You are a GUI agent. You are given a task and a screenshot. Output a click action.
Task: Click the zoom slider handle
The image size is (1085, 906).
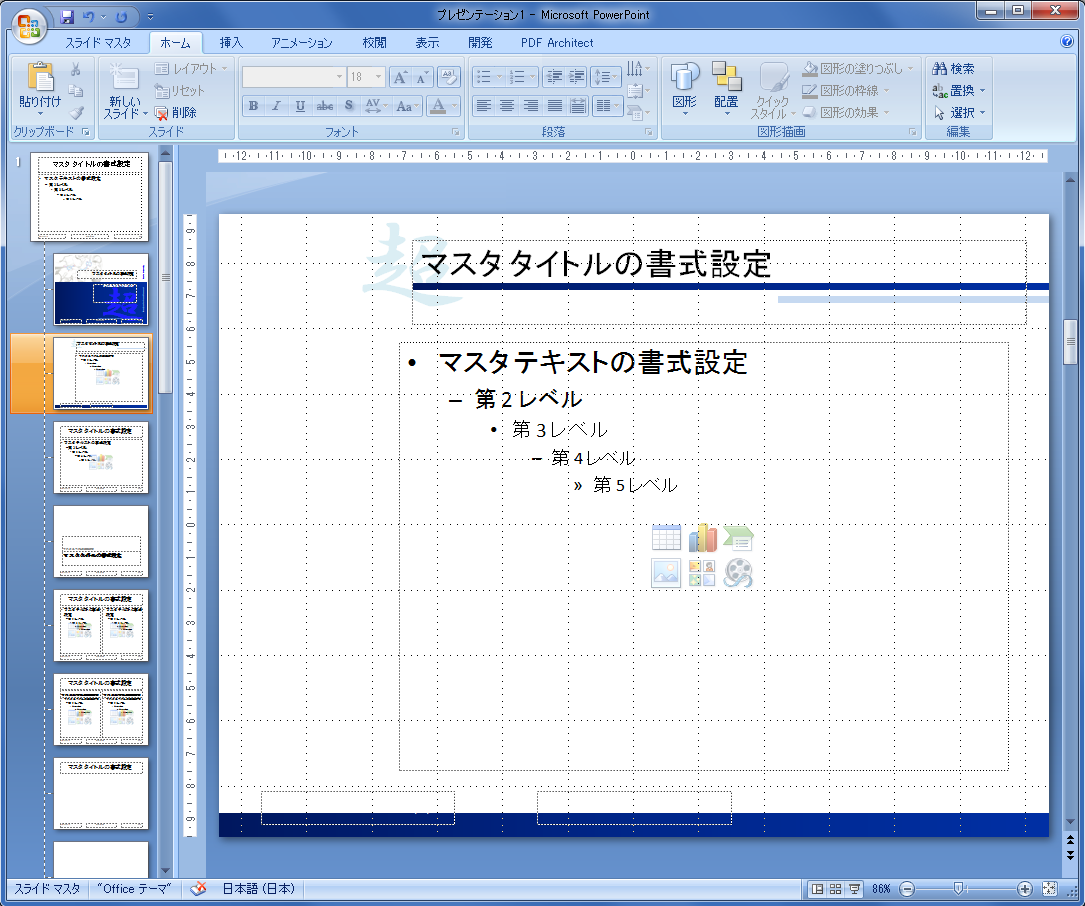point(958,888)
